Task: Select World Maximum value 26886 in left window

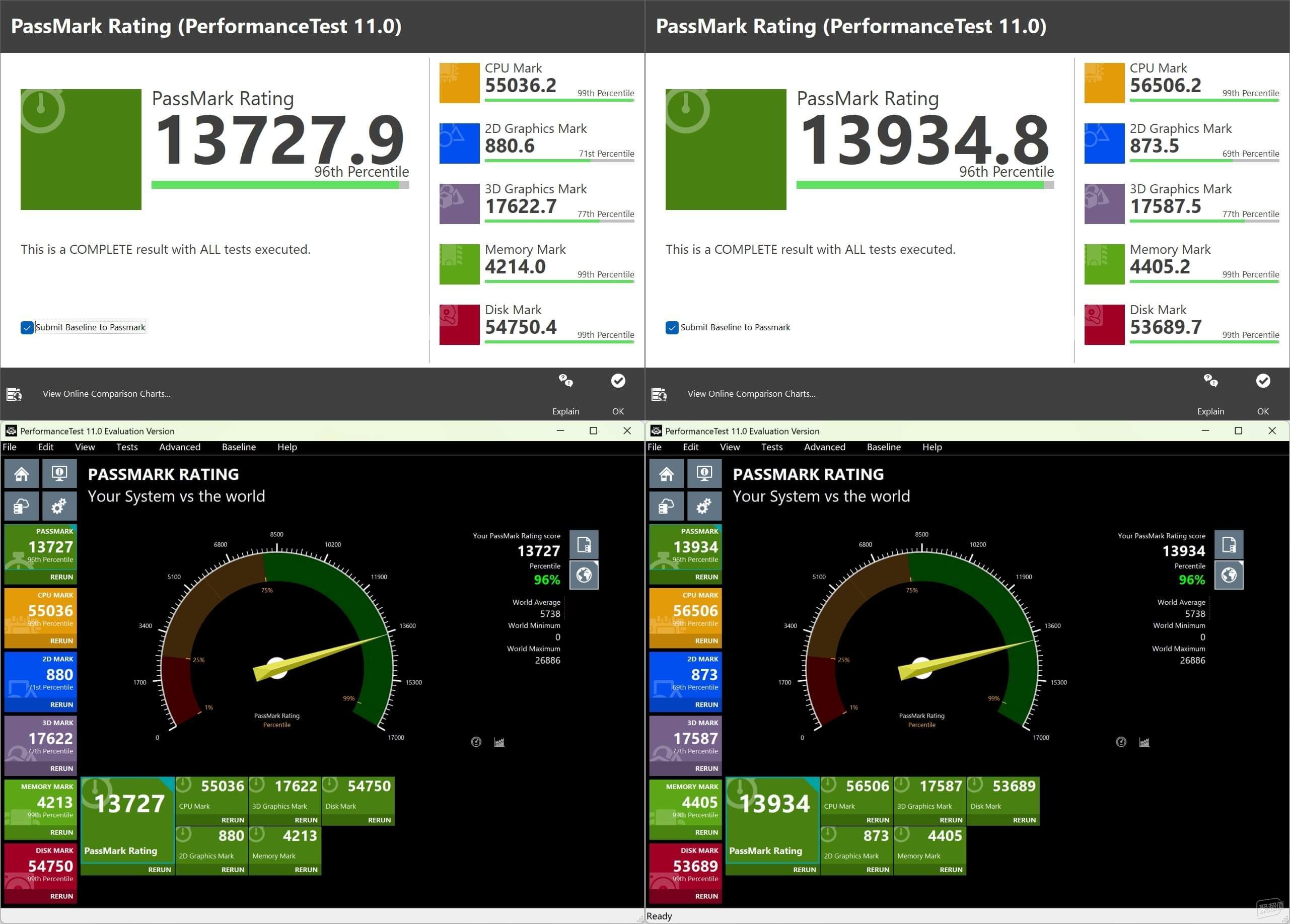Action: tap(547, 661)
